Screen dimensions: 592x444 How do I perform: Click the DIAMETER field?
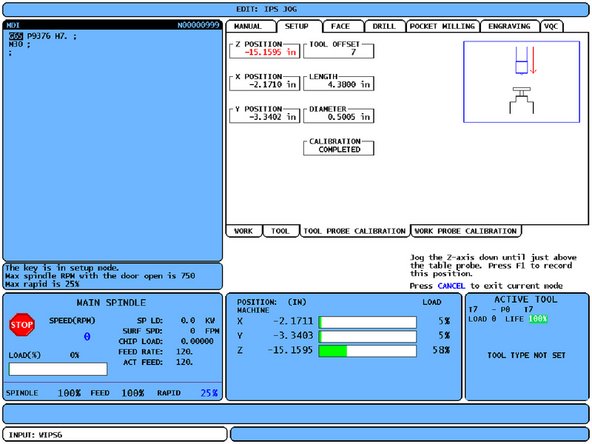(338, 114)
